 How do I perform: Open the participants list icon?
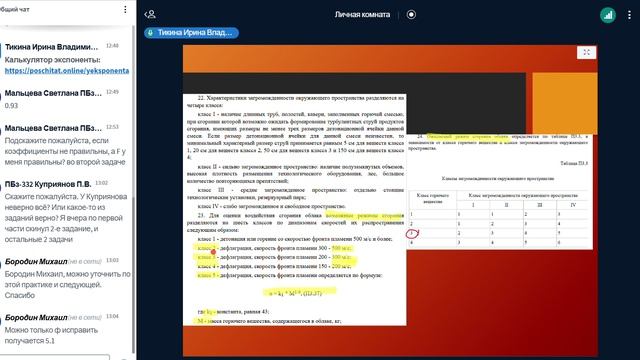[x=150, y=15]
